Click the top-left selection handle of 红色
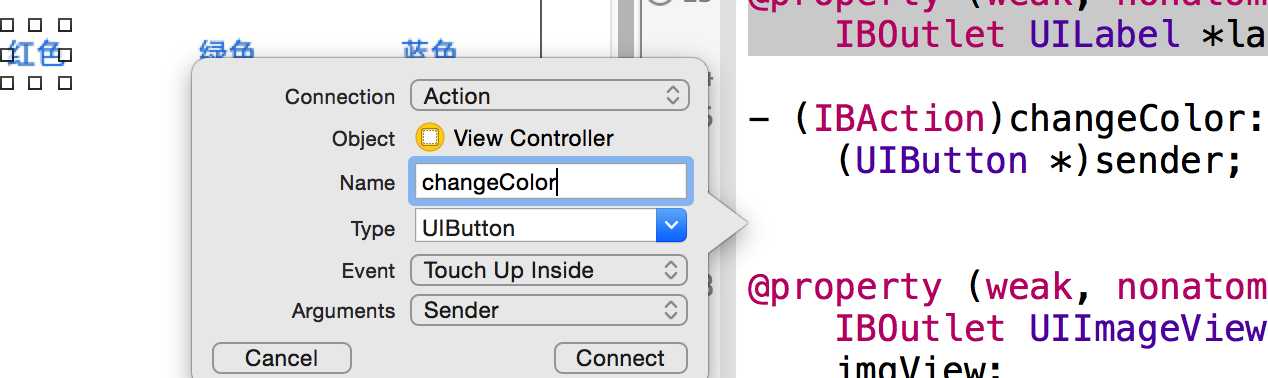The height and width of the screenshot is (378, 1268). click(7, 25)
